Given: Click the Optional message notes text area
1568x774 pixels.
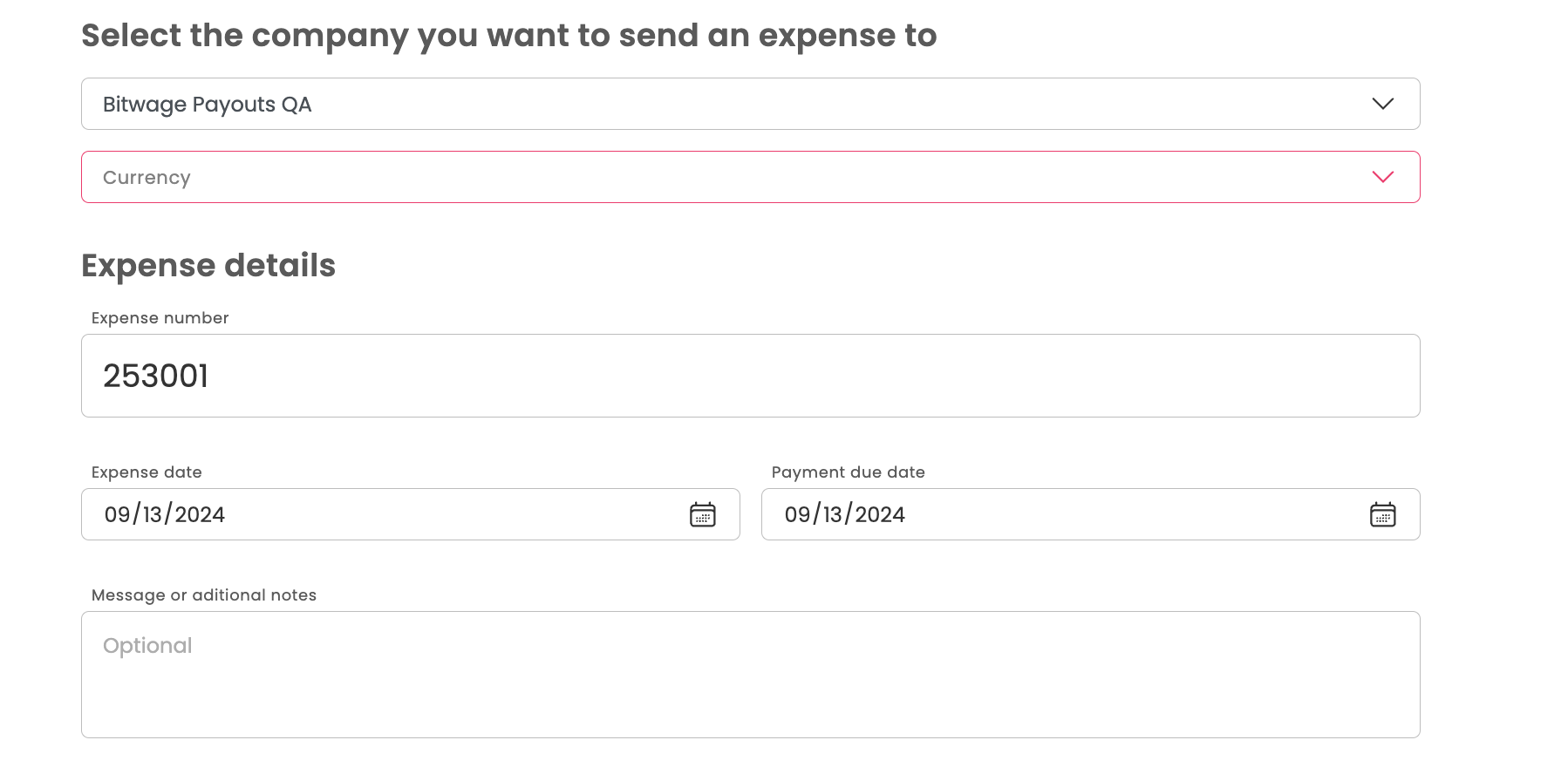Looking at the screenshot, I should coord(750,675).
